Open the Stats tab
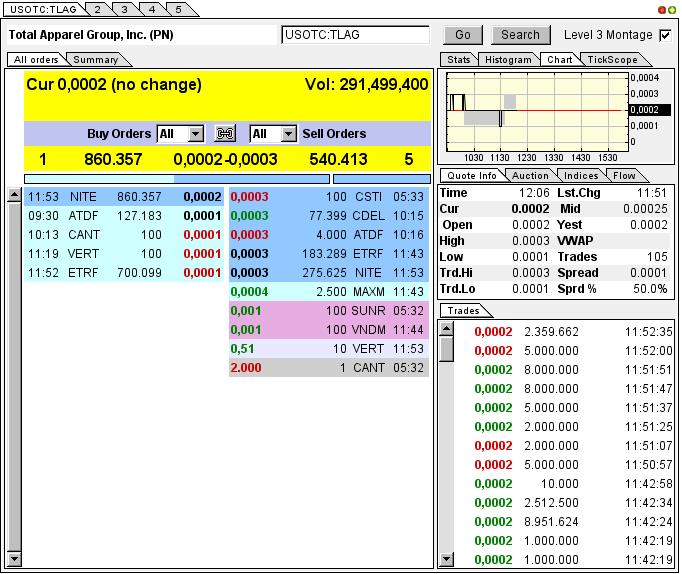Screen dimensions: 682x574 458,60
